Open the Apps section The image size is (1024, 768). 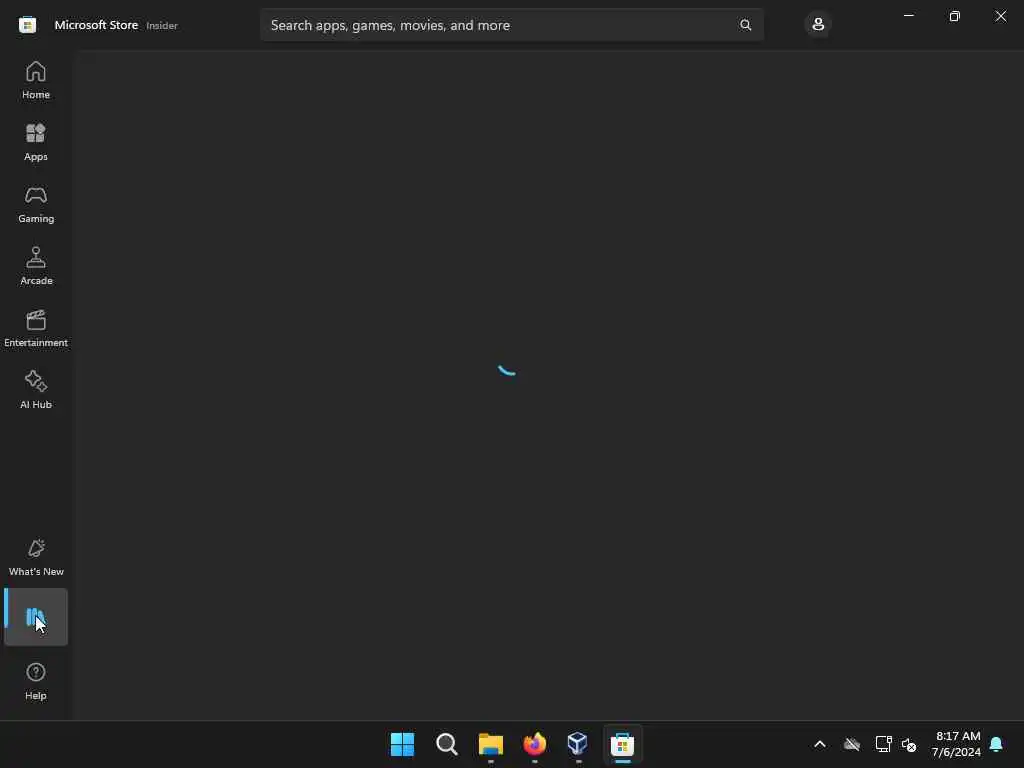[36, 142]
